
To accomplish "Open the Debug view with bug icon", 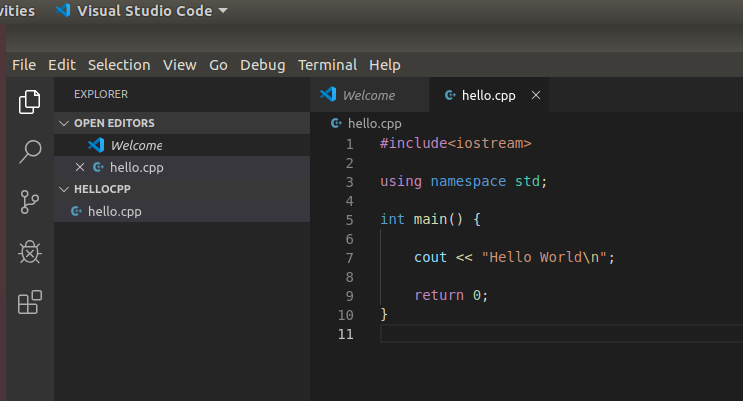I will (29, 252).
